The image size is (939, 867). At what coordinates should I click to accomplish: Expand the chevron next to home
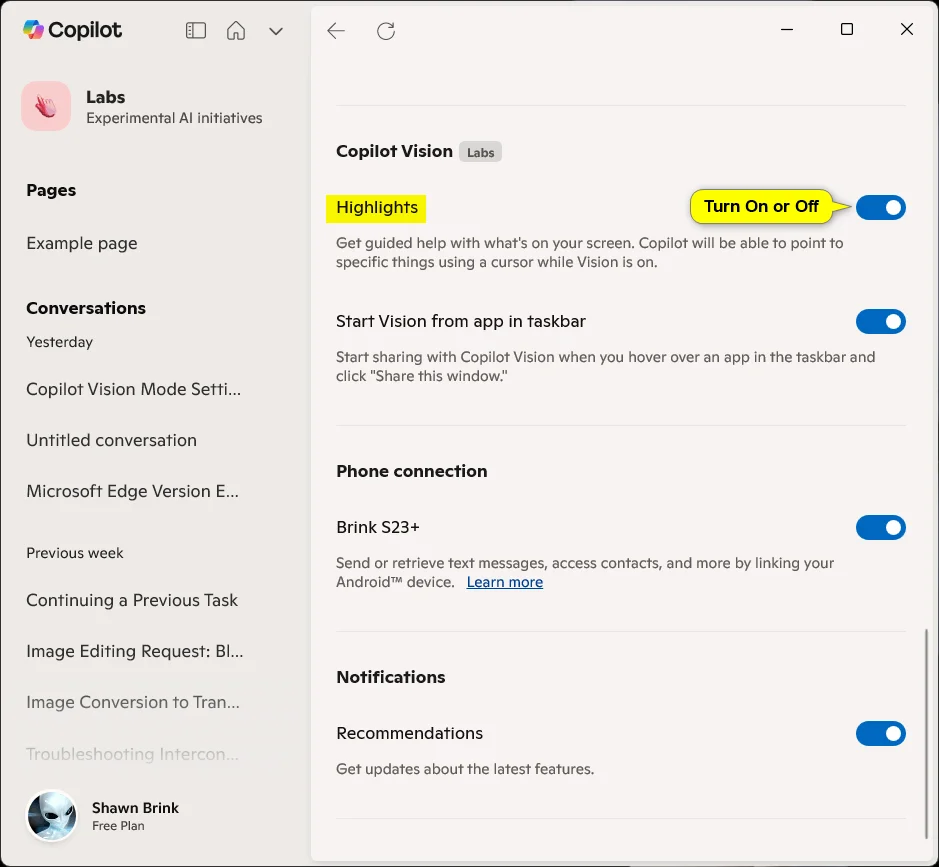275,31
